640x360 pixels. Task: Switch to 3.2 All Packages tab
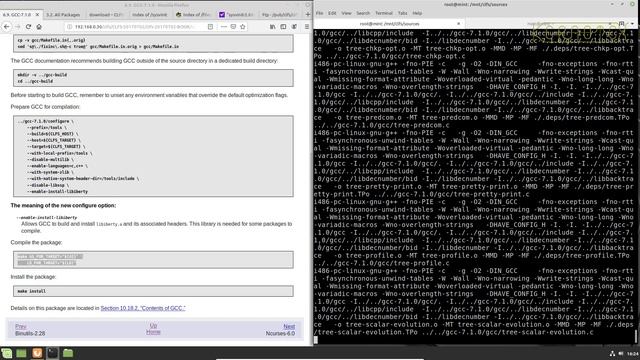[63, 14]
